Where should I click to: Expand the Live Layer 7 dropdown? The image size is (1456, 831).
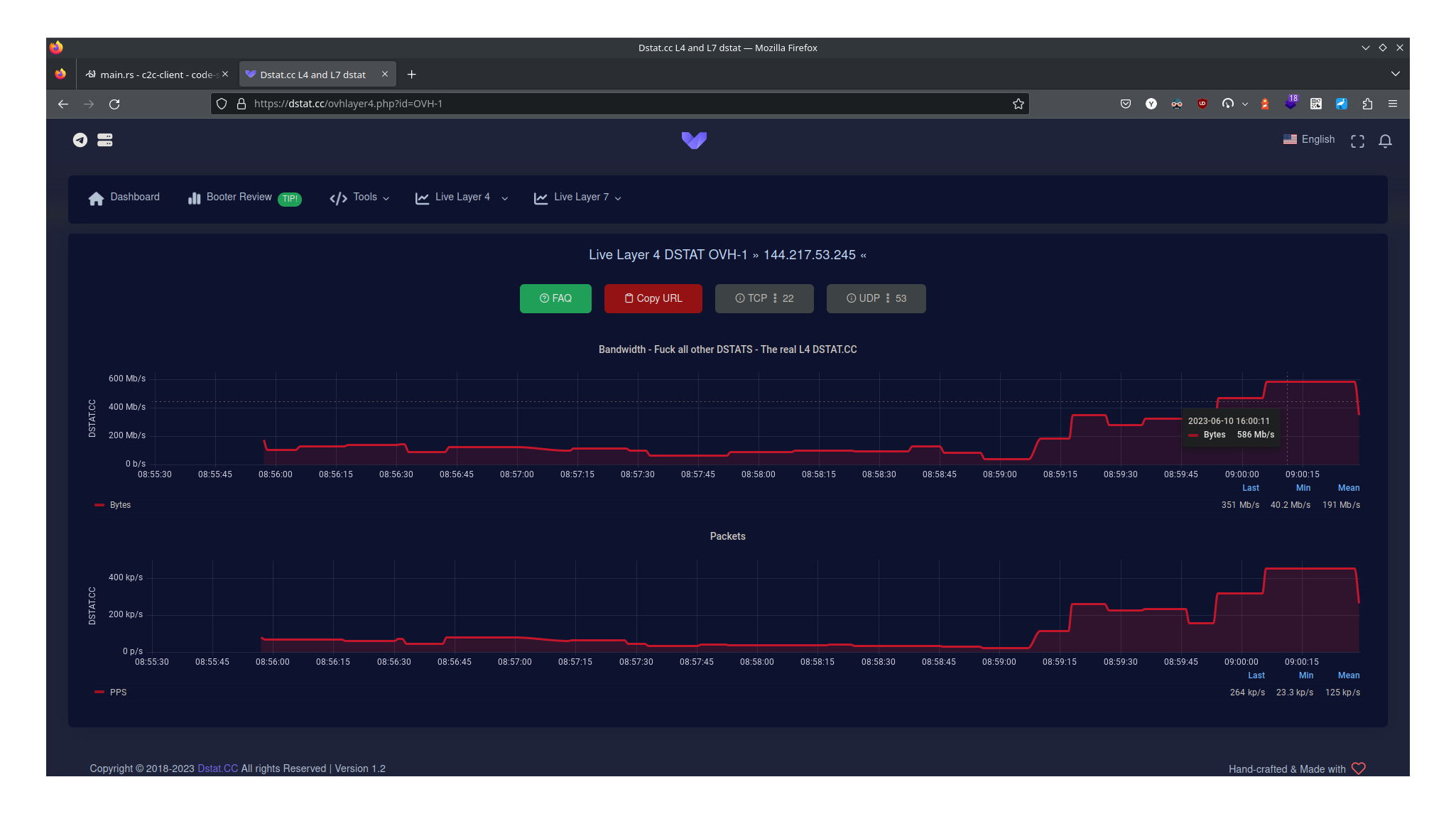578,197
